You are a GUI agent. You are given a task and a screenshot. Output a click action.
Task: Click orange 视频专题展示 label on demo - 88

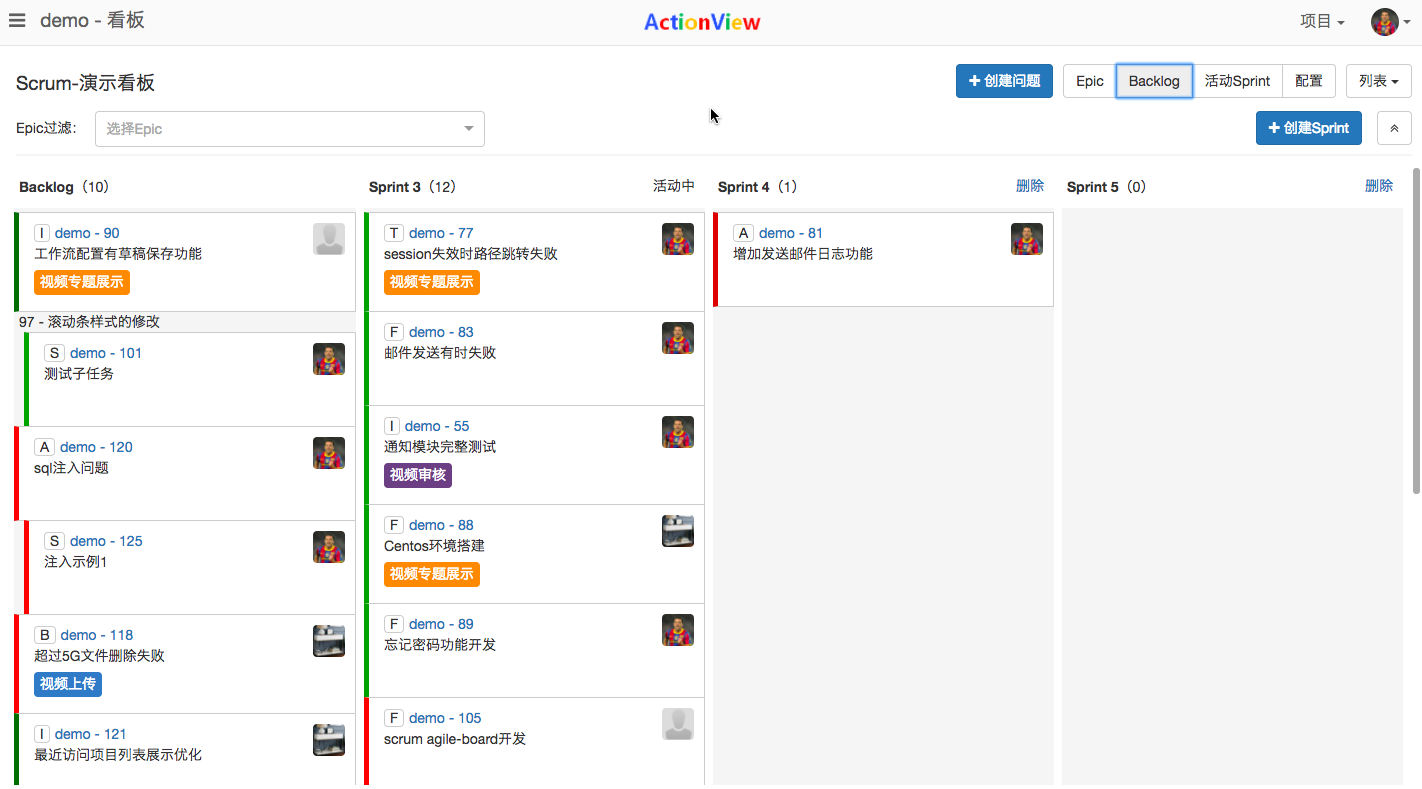432,574
